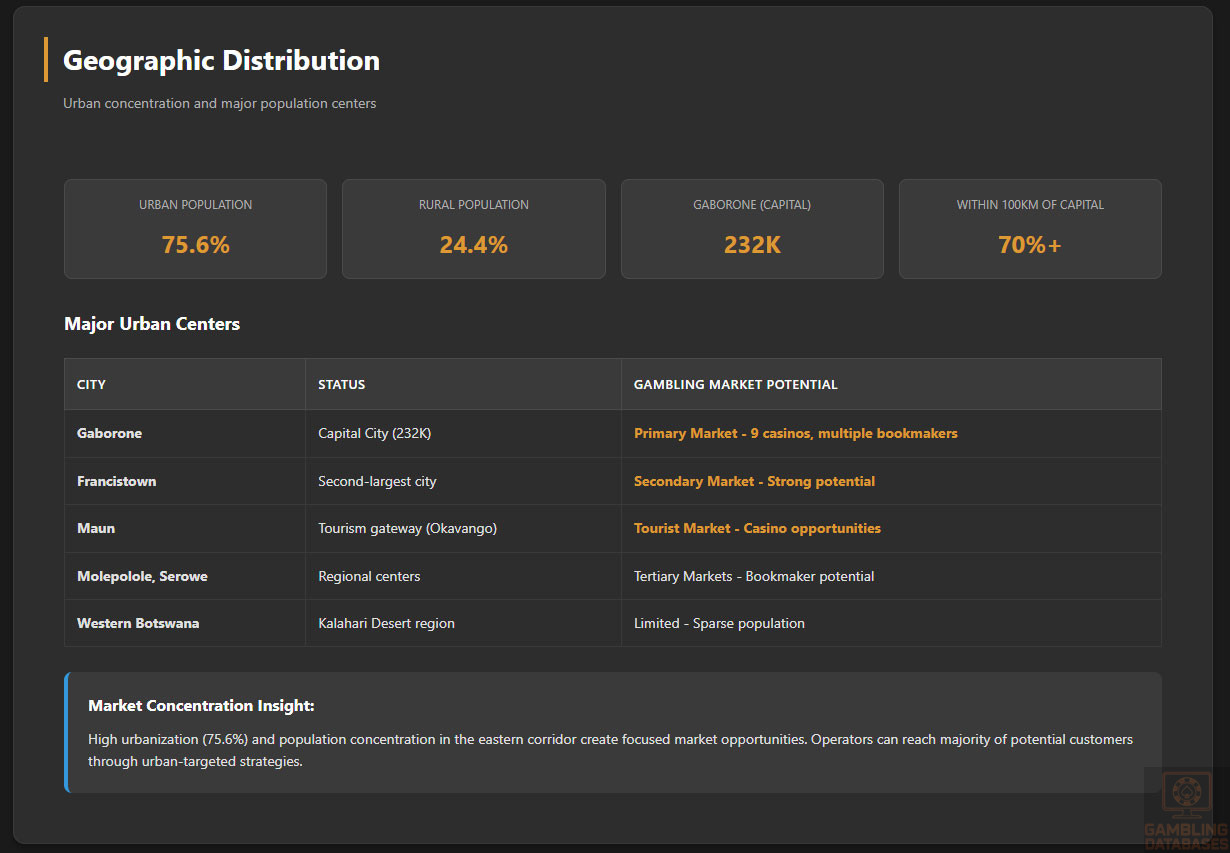The image size is (1230, 853).
Task: Click the Geographic Distribution heading
Action: [221, 60]
